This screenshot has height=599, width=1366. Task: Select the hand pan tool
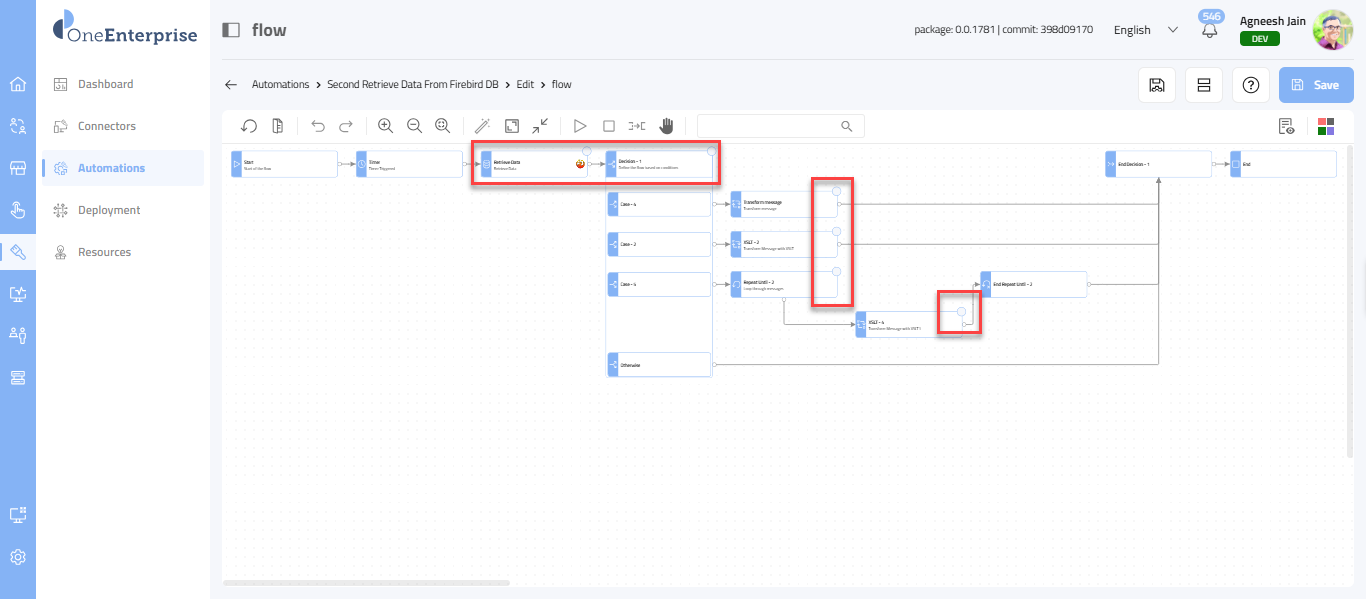666,126
